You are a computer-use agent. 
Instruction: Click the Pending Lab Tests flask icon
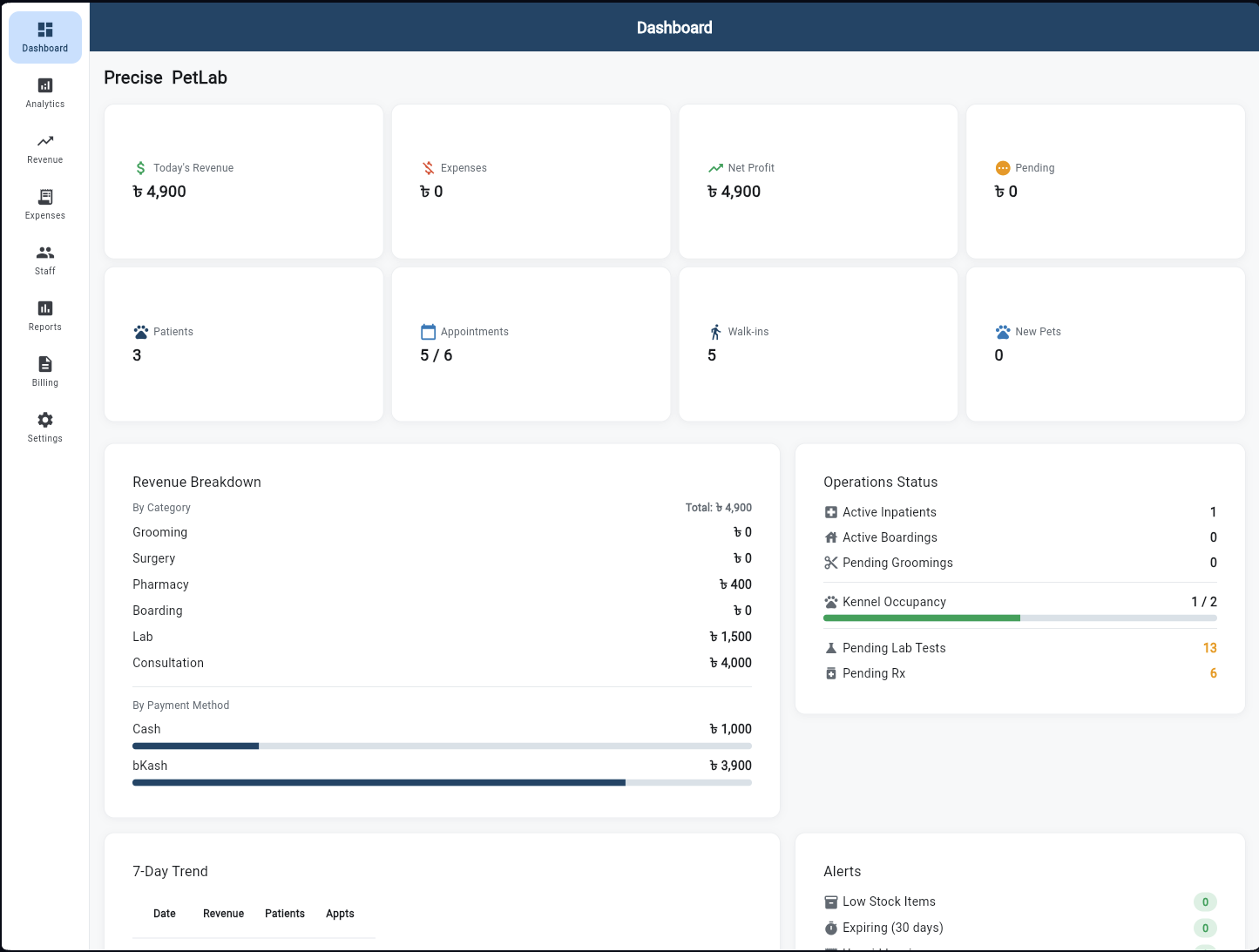830,648
